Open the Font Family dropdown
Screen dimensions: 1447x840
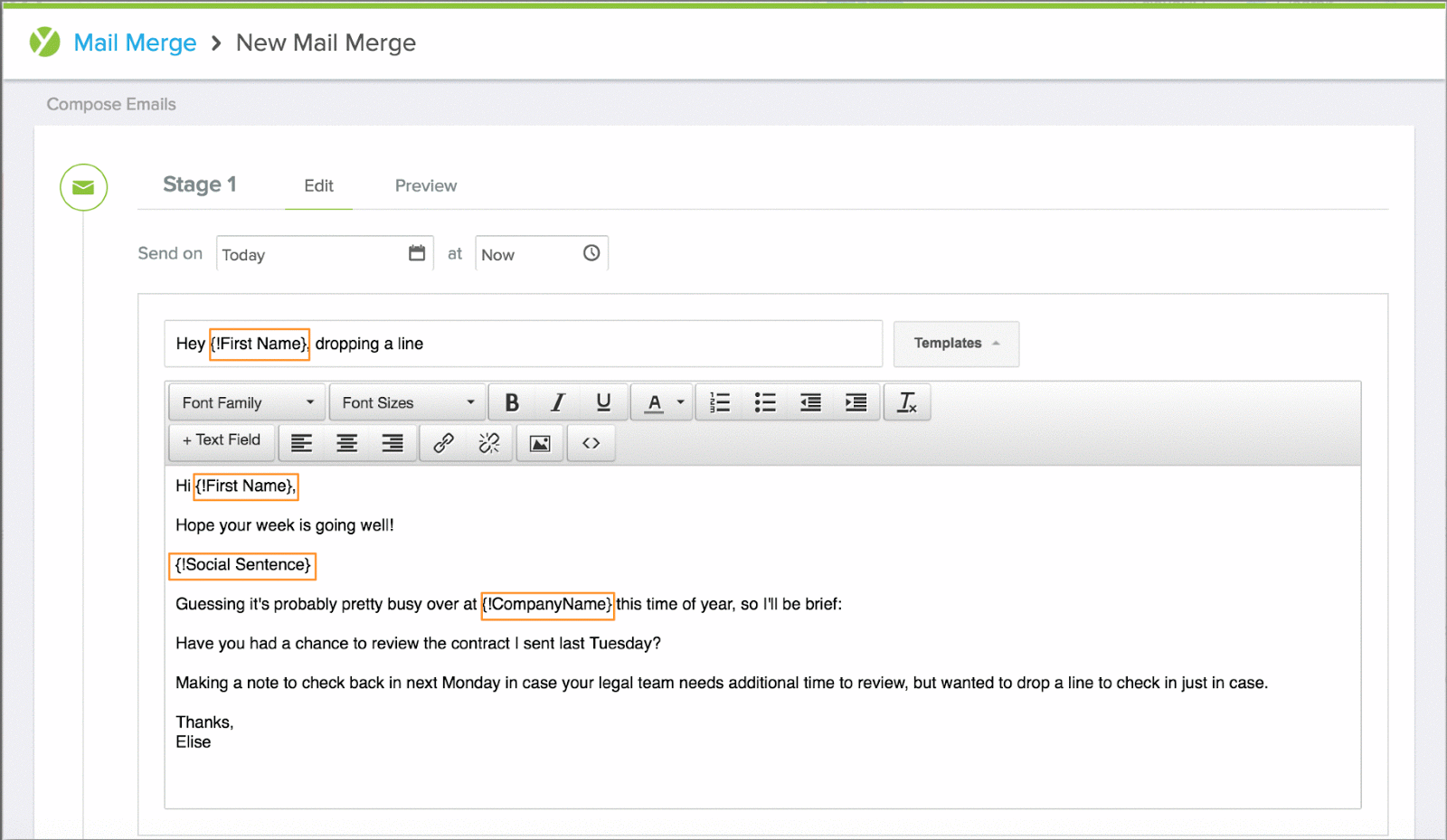[x=245, y=401]
